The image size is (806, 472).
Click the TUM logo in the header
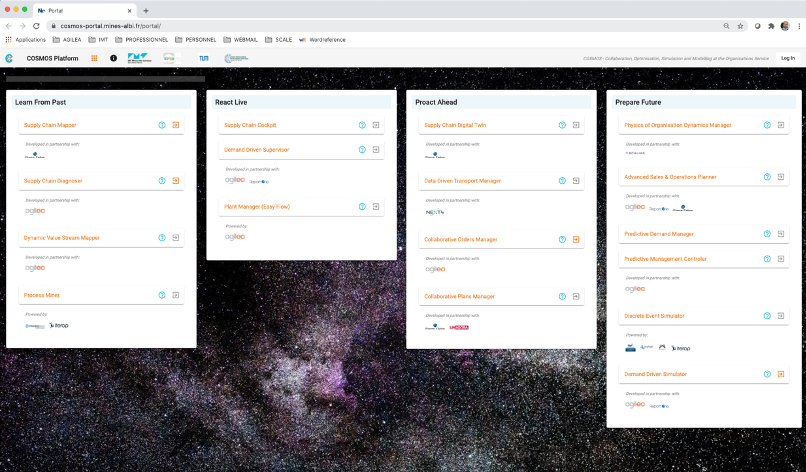[x=204, y=58]
